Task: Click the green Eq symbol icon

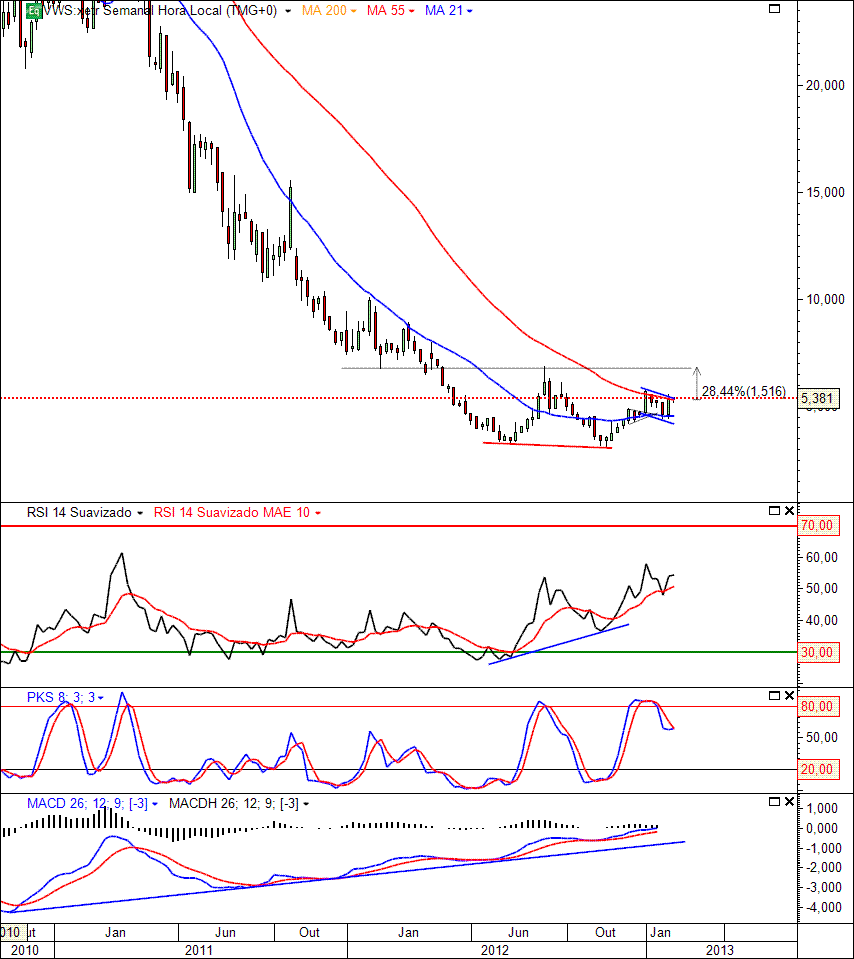Action: (x=34, y=10)
